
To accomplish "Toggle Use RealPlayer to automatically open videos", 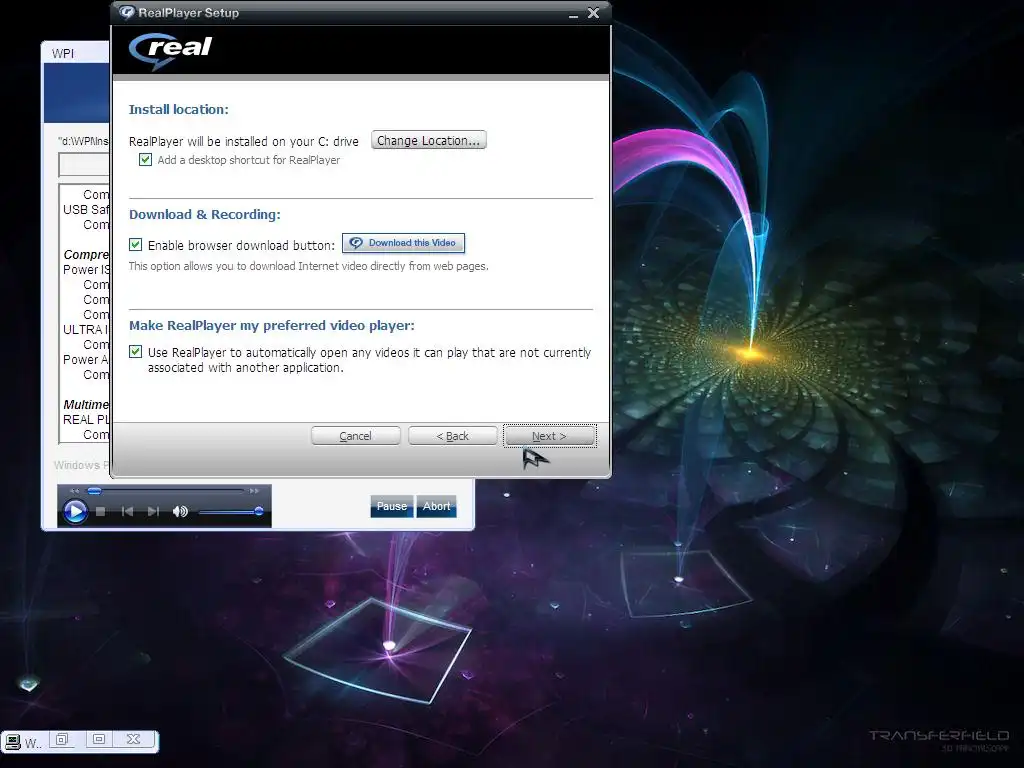I will (135, 351).
